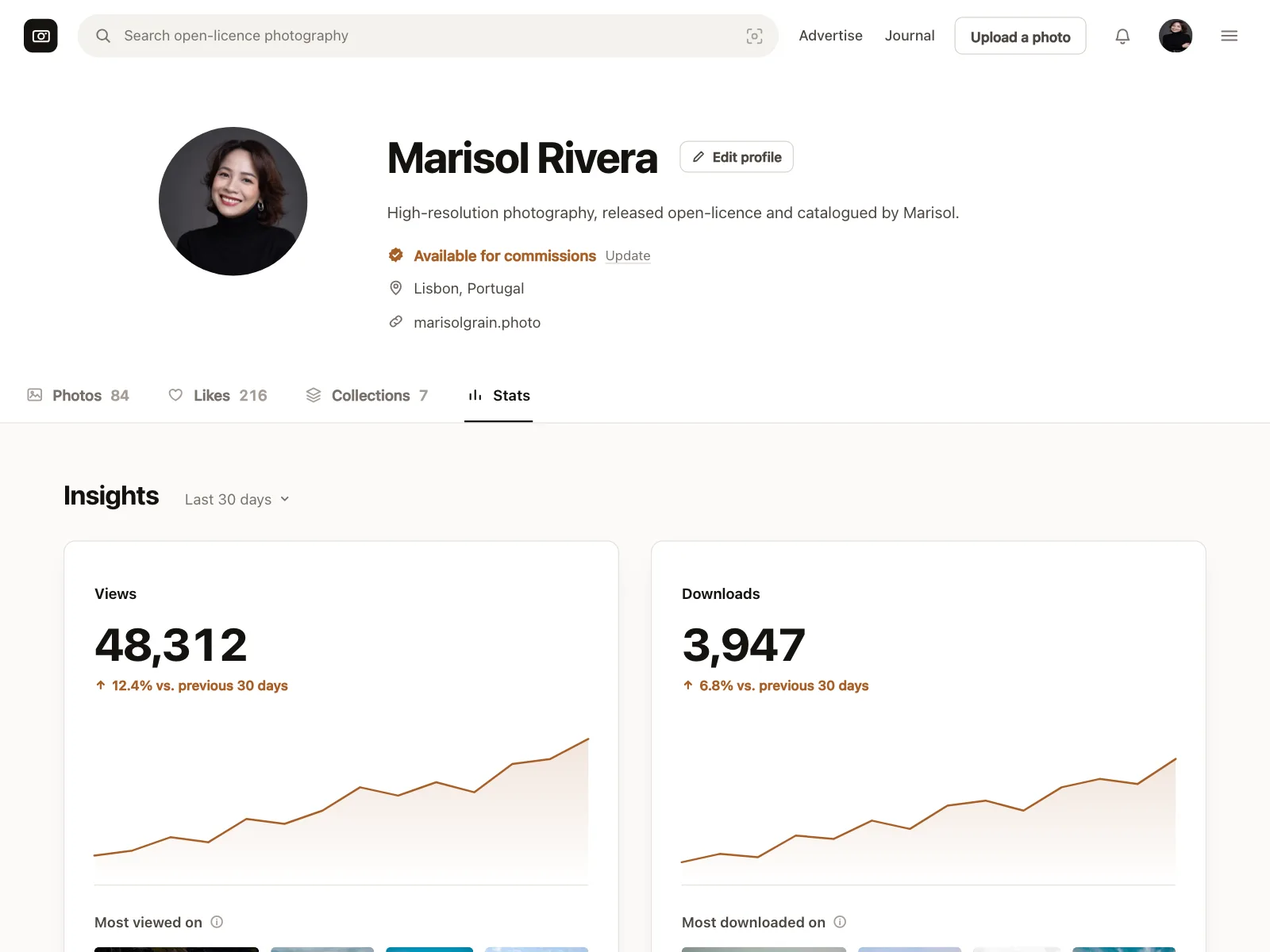Click the camera logo home icon
This screenshot has width=1270, height=952.
pyautogui.click(x=40, y=36)
